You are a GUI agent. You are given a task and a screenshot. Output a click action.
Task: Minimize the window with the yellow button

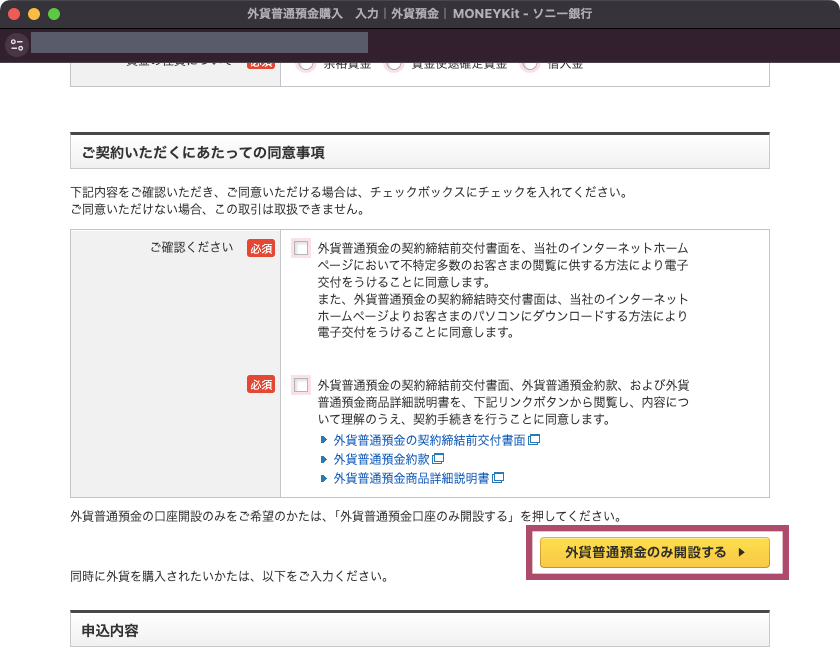(x=34, y=14)
